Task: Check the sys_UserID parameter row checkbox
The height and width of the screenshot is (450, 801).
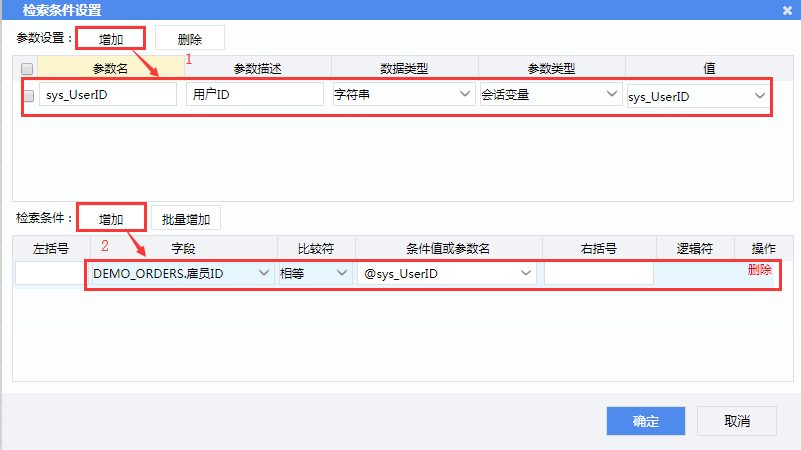Action: coord(28,96)
